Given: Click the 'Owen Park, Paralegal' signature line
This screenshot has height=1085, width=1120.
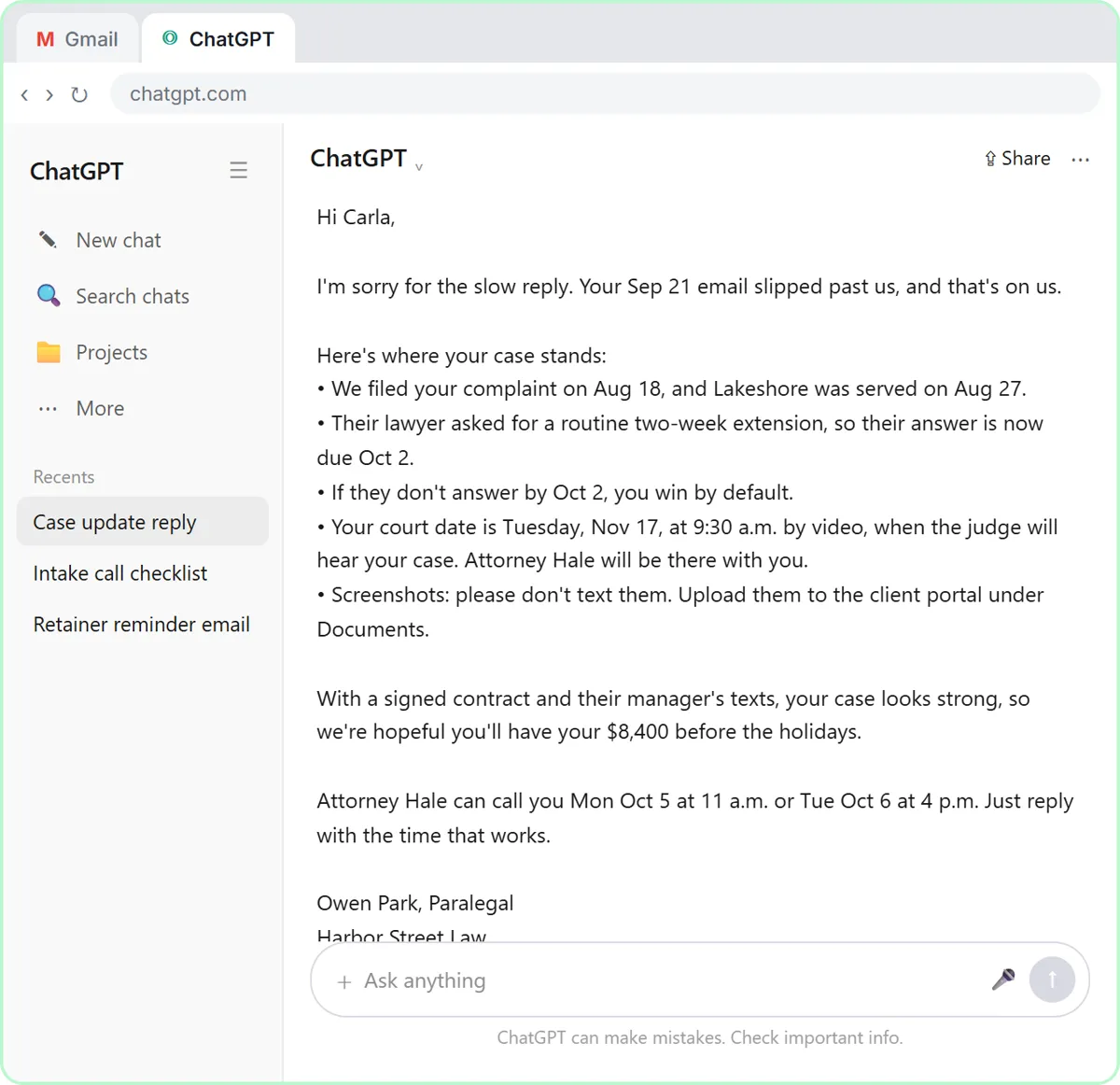Looking at the screenshot, I should click(x=415, y=903).
